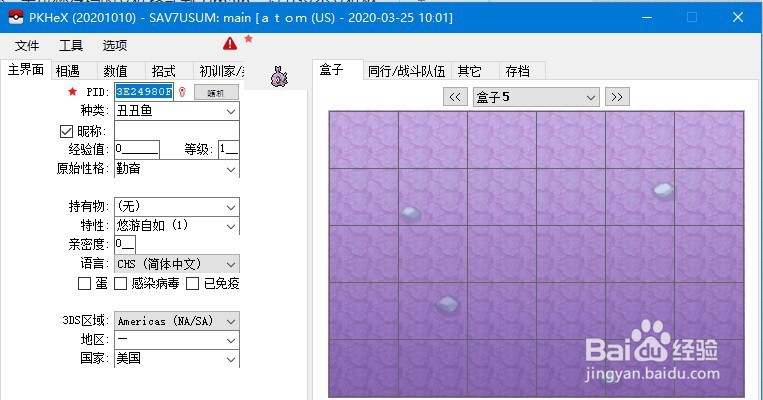Click the PKHeX application icon in title bar
763x400 pixels.
pos(16,18)
